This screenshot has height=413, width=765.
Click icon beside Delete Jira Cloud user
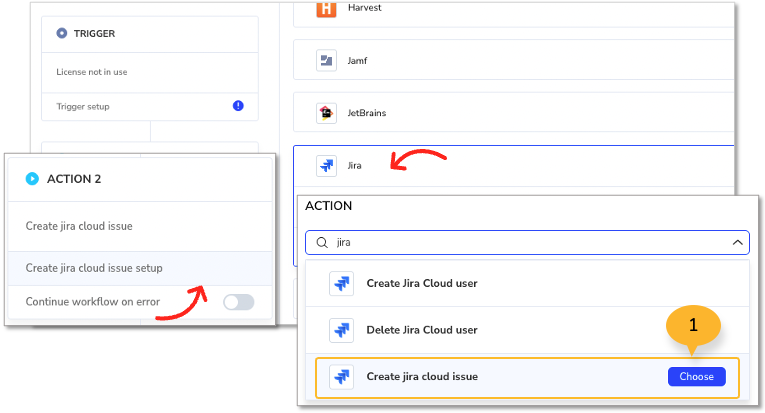point(342,330)
